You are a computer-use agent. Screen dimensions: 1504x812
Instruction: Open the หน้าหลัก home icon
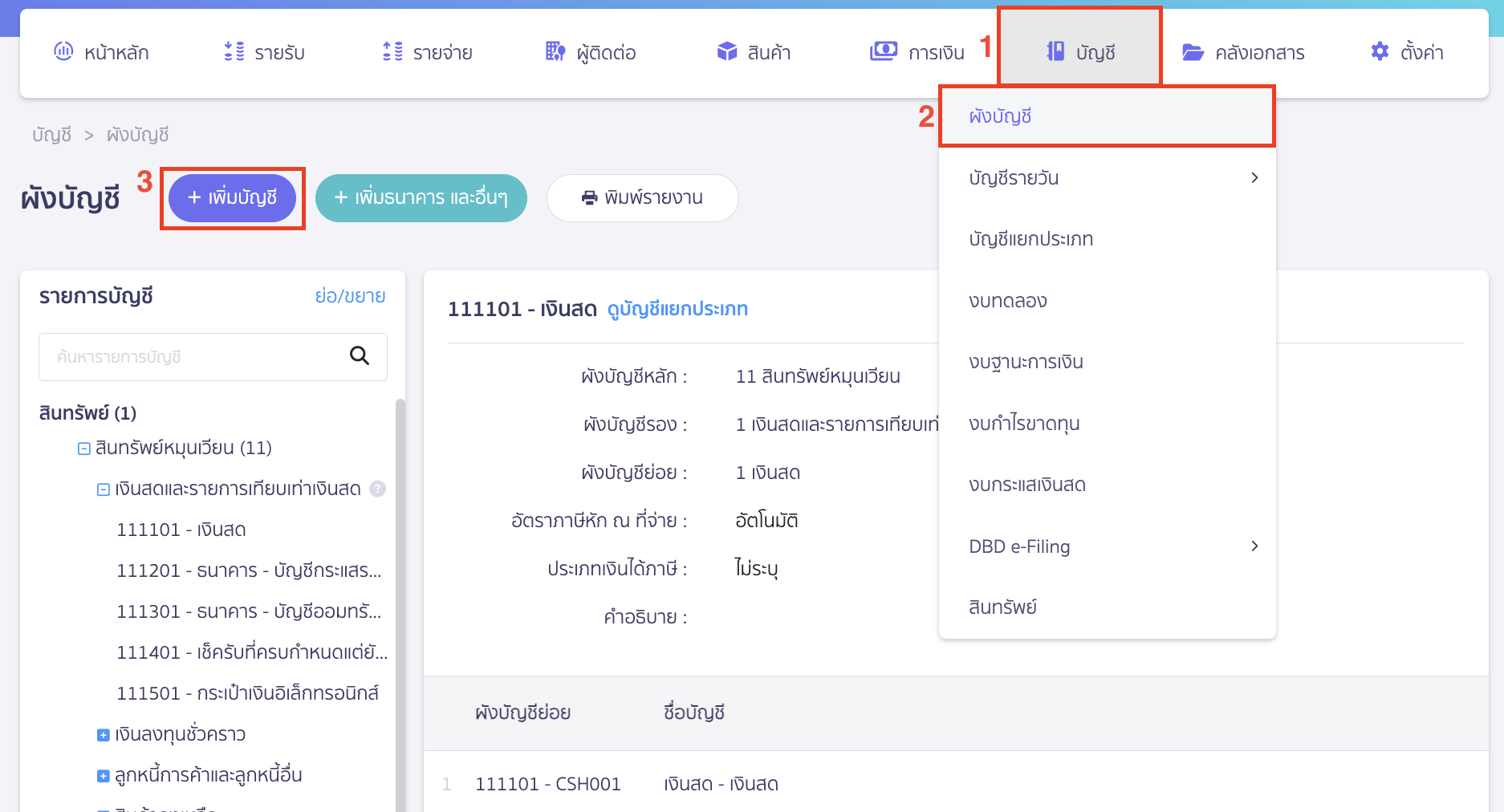pyautogui.click(x=63, y=51)
